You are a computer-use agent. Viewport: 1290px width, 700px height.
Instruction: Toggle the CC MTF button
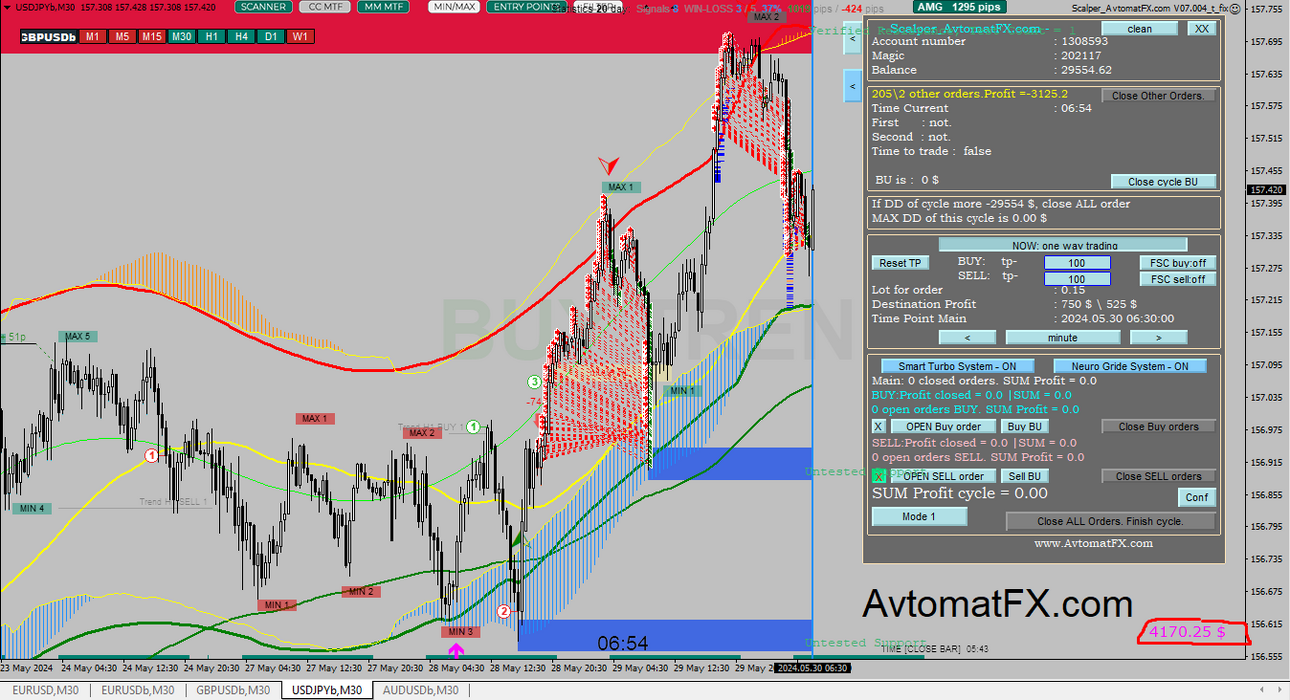[x=324, y=7]
